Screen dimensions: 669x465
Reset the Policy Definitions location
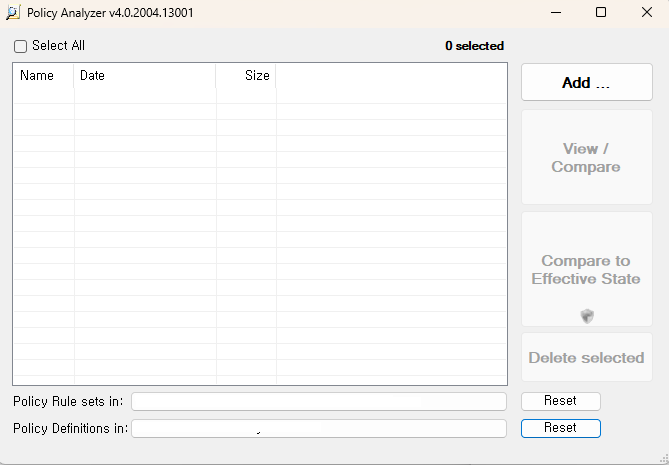(560, 428)
